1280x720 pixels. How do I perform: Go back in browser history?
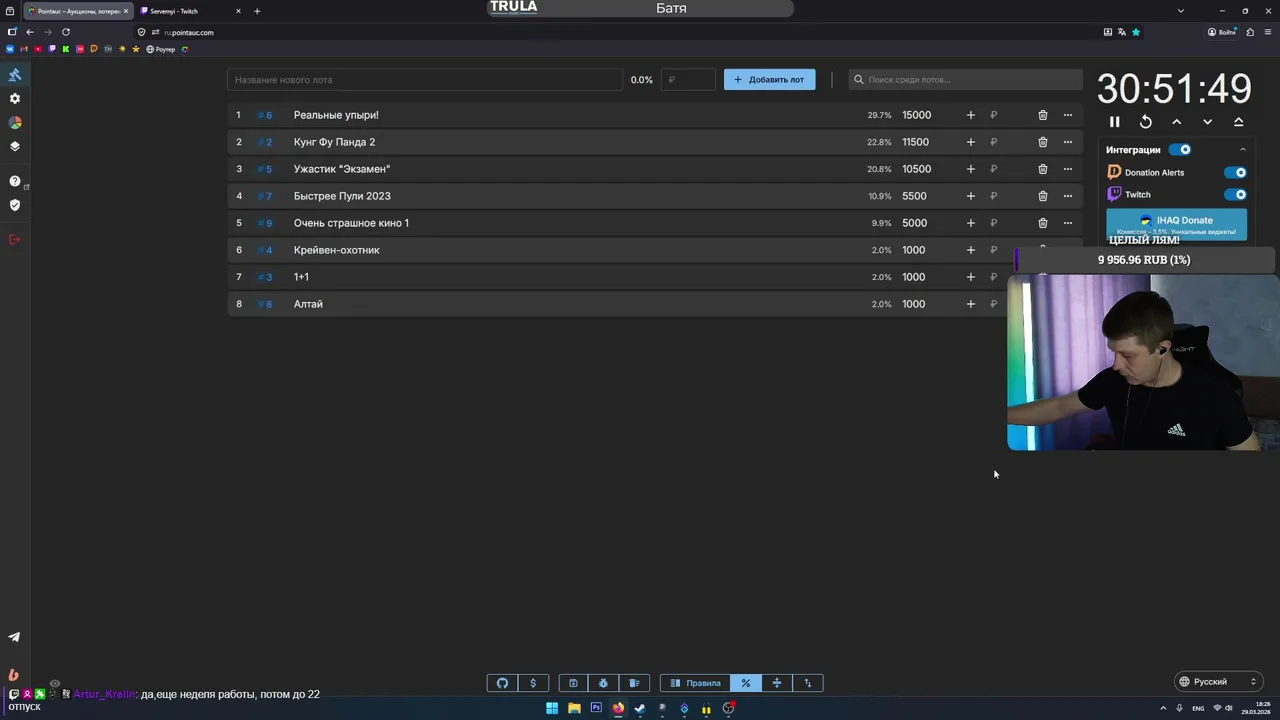coord(30,32)
